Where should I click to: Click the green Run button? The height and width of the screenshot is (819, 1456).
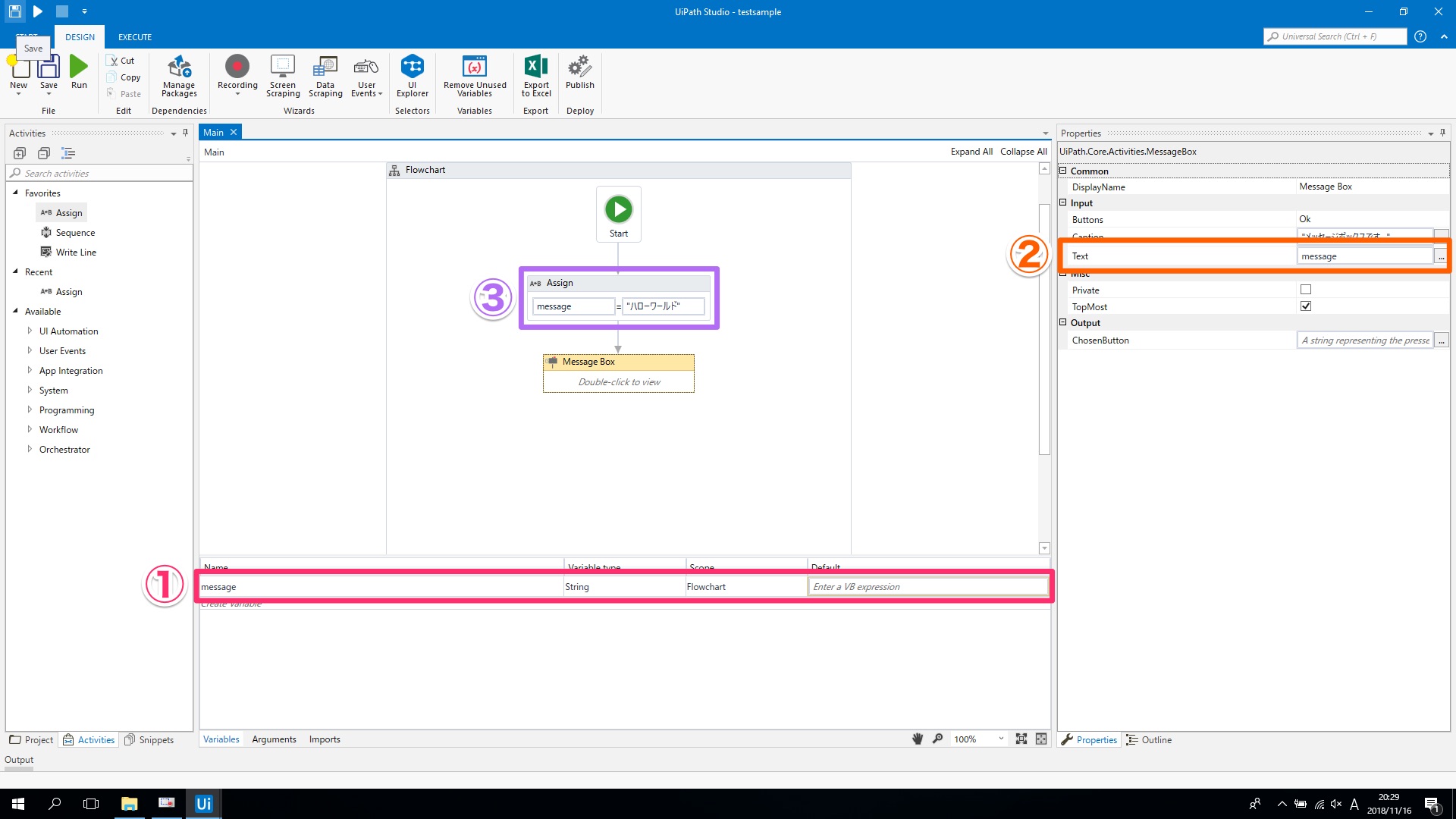pos(79,67)
